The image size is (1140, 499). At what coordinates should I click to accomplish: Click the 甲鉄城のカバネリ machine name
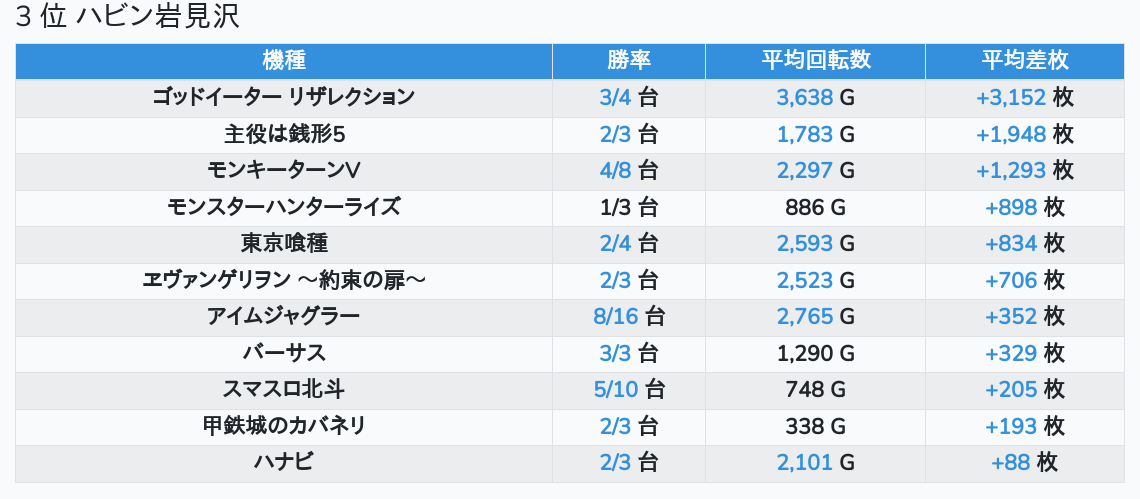pos(284,426)
